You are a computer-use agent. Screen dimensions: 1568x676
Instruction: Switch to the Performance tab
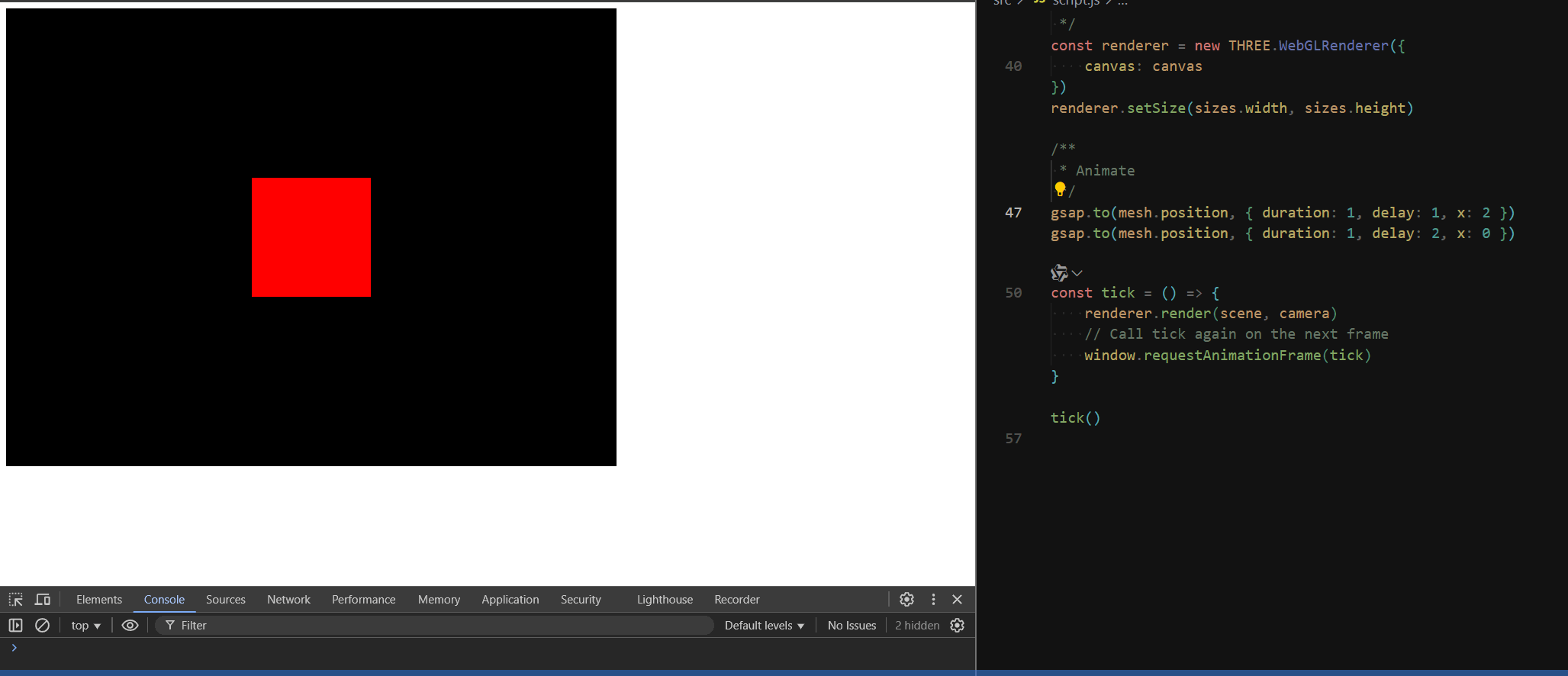(364, 600)
